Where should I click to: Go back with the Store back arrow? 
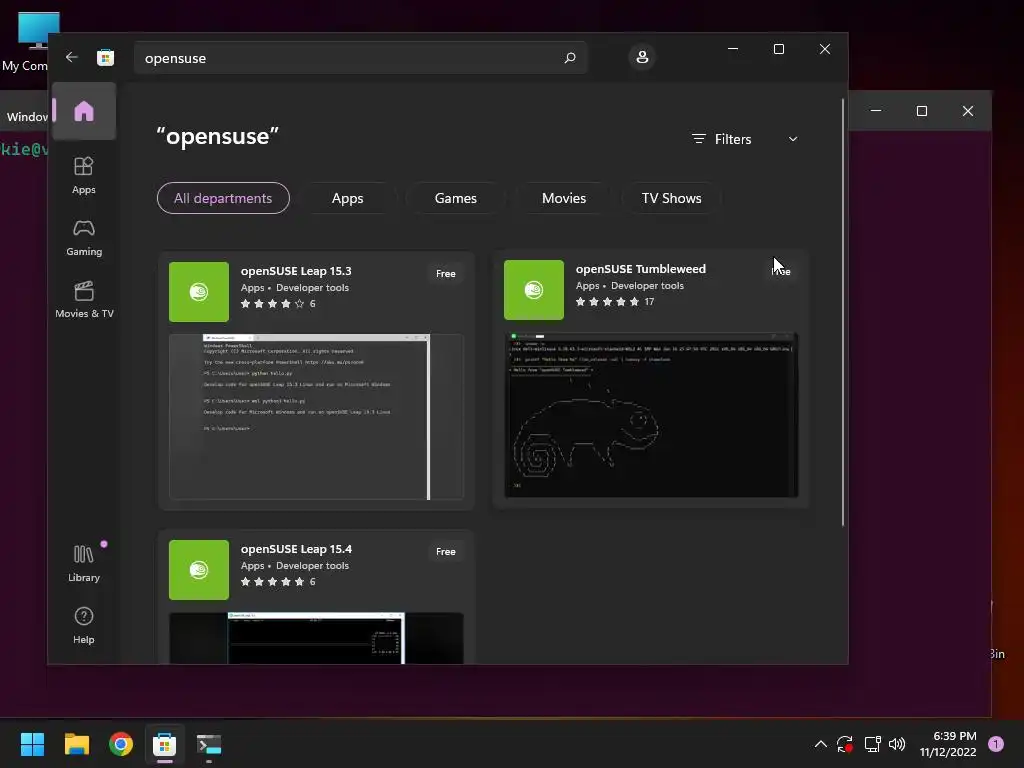[x=72, y=57]
